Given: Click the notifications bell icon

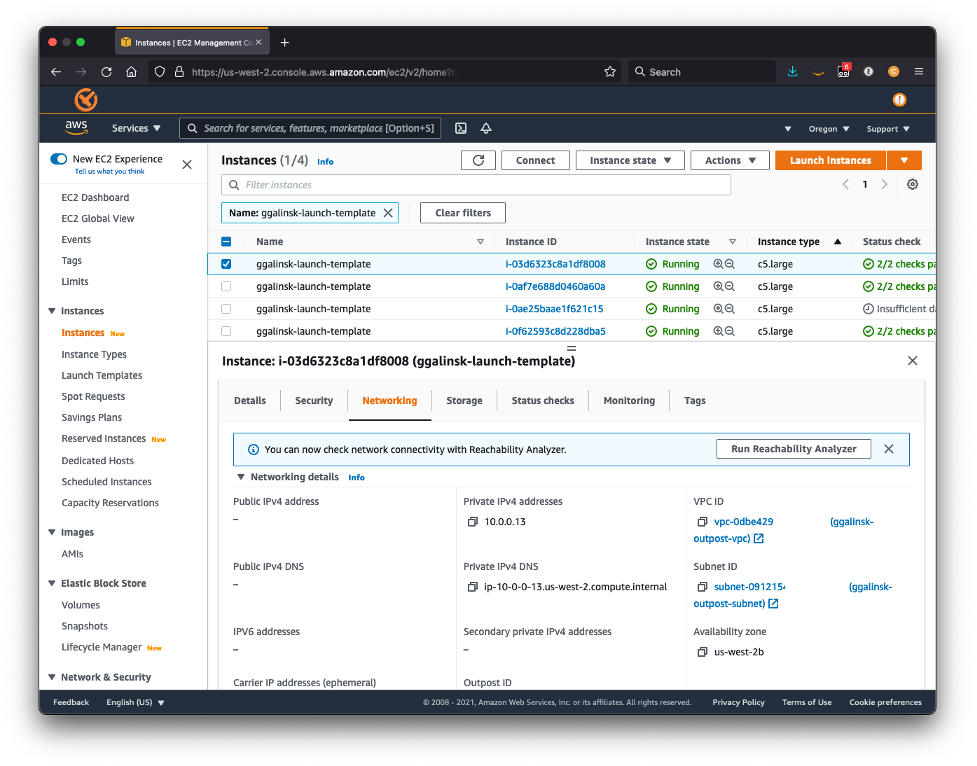Looking at the screenshot, I should click(486, 128).
